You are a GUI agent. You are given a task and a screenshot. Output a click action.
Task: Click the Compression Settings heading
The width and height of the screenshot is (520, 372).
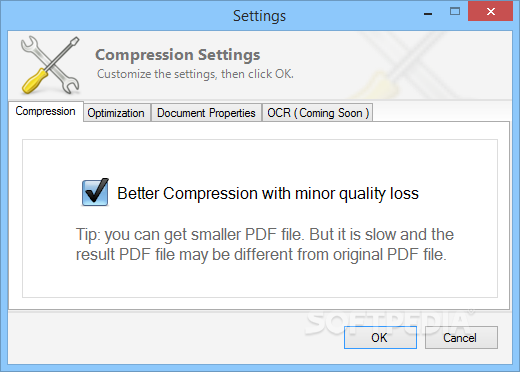[178, 55]
